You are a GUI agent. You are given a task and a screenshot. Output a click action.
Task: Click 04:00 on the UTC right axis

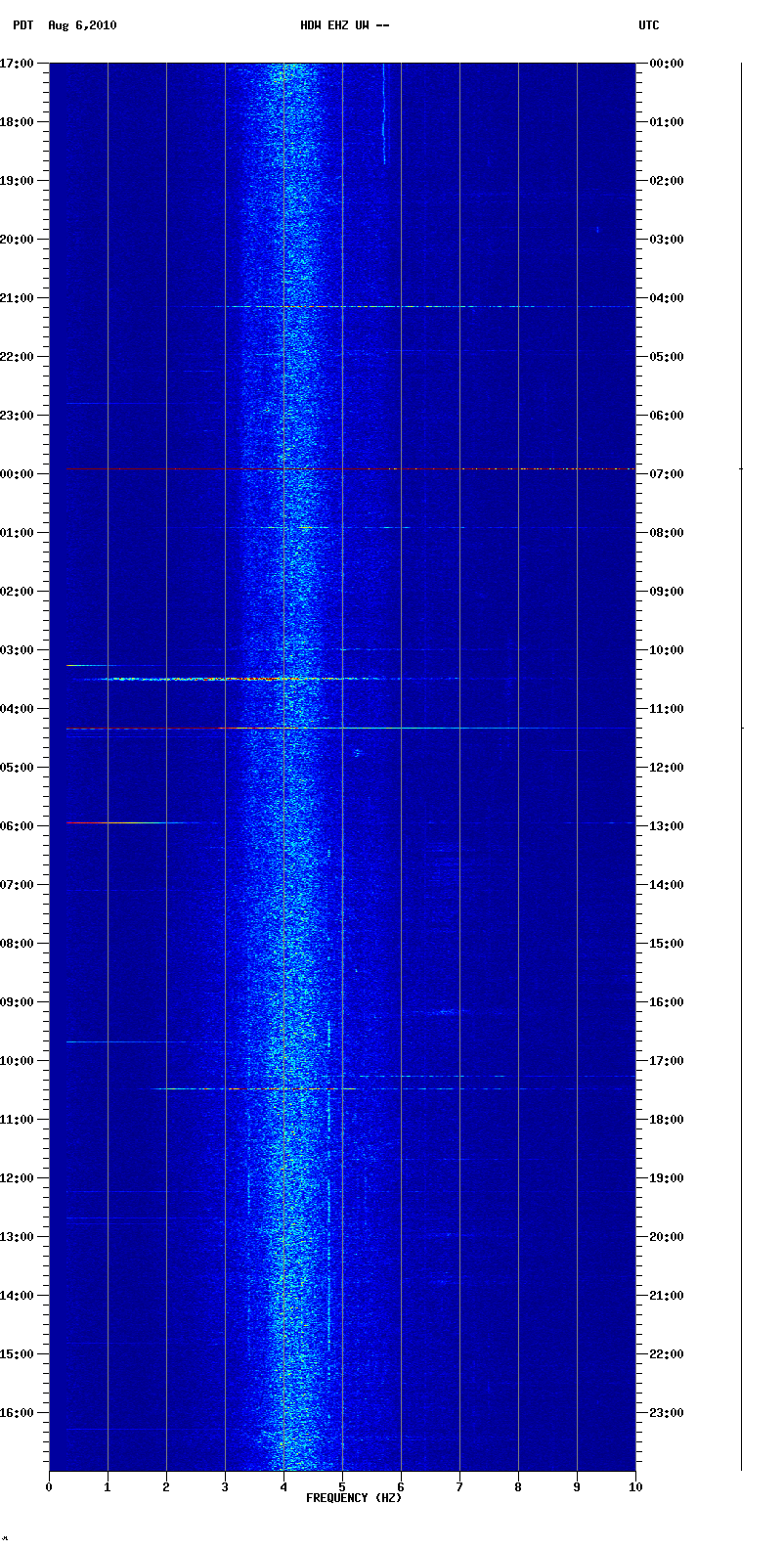(x=667, y=298)
